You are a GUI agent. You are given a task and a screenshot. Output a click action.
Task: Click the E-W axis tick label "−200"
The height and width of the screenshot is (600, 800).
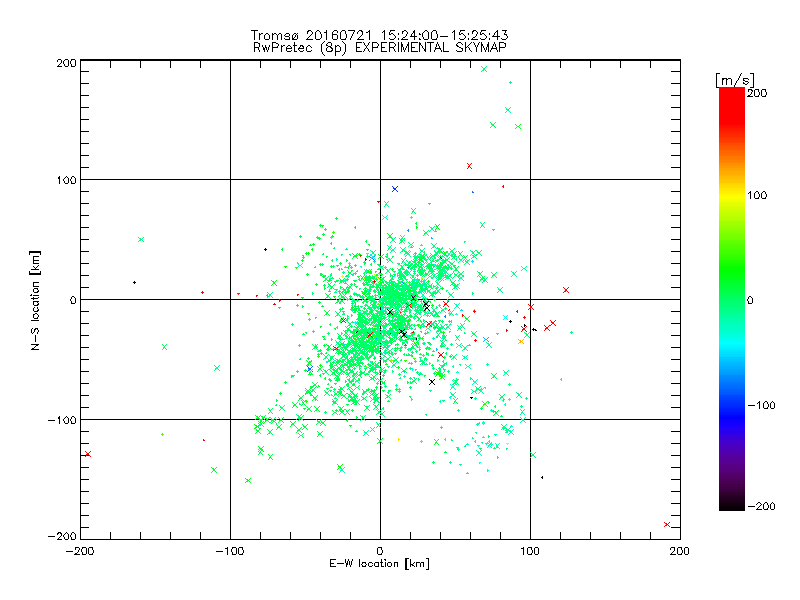(x=80, y=551)
